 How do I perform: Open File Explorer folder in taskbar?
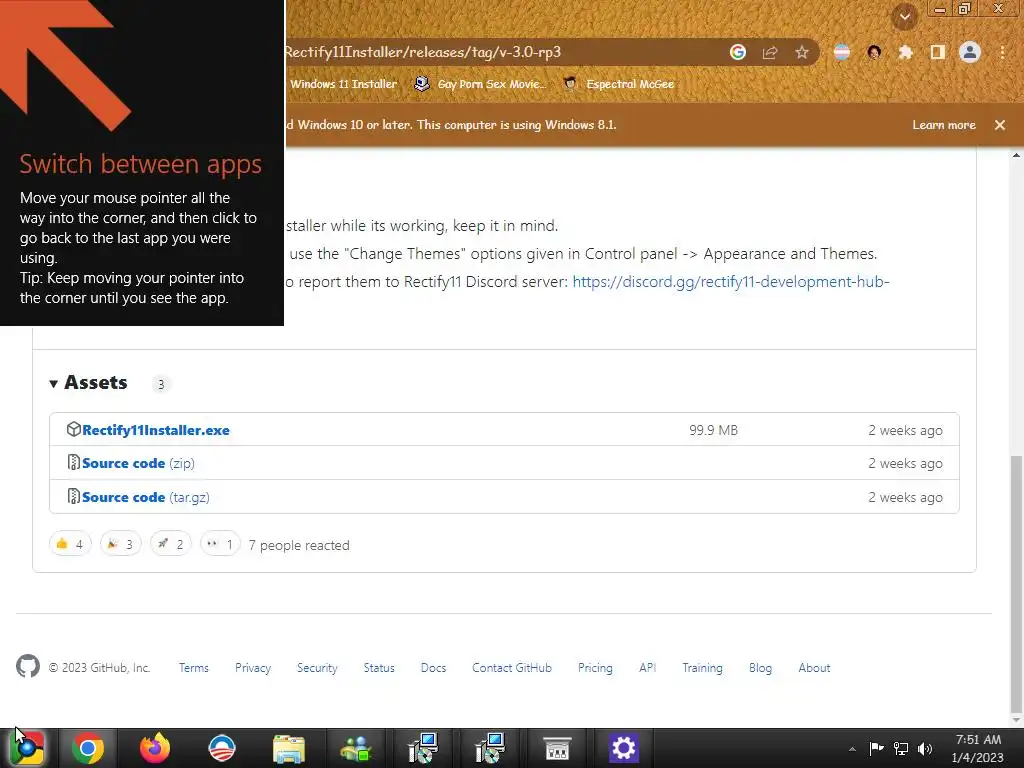(x=289, y=748)
